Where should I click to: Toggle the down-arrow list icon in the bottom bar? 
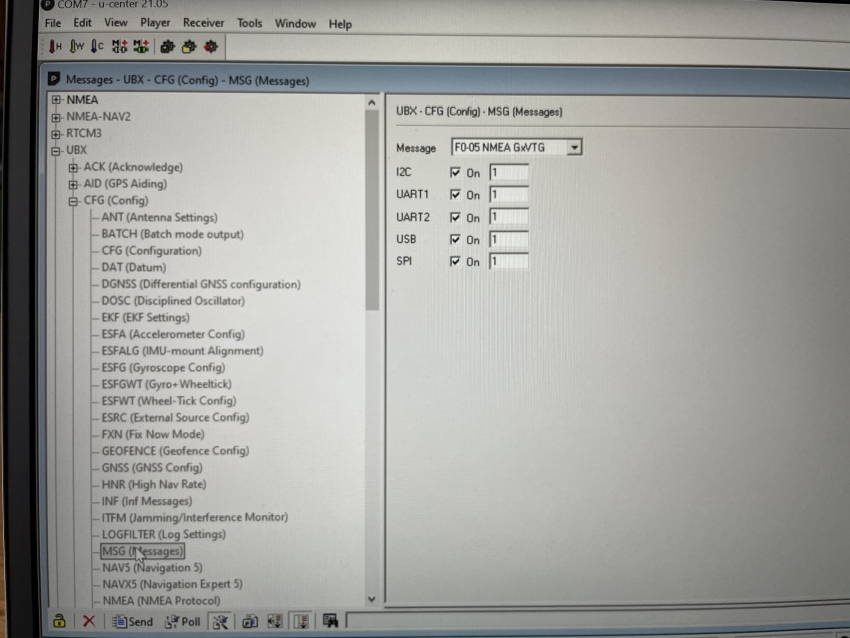pos(301,621)
